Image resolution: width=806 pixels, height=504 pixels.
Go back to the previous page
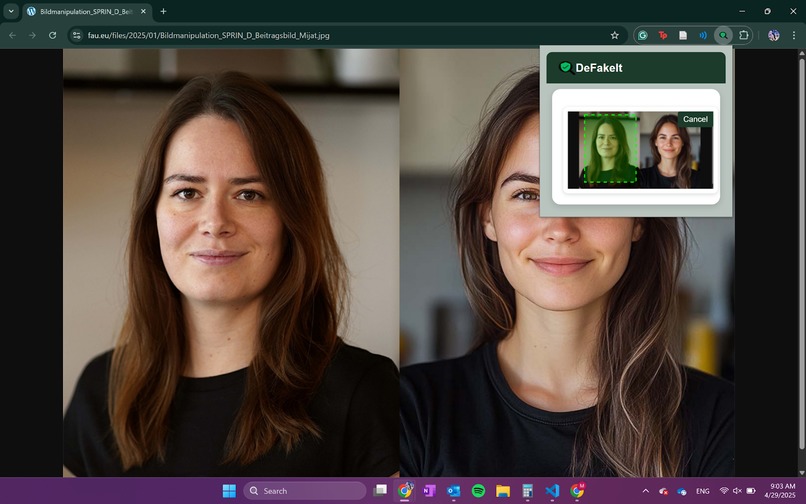point(12,35)
